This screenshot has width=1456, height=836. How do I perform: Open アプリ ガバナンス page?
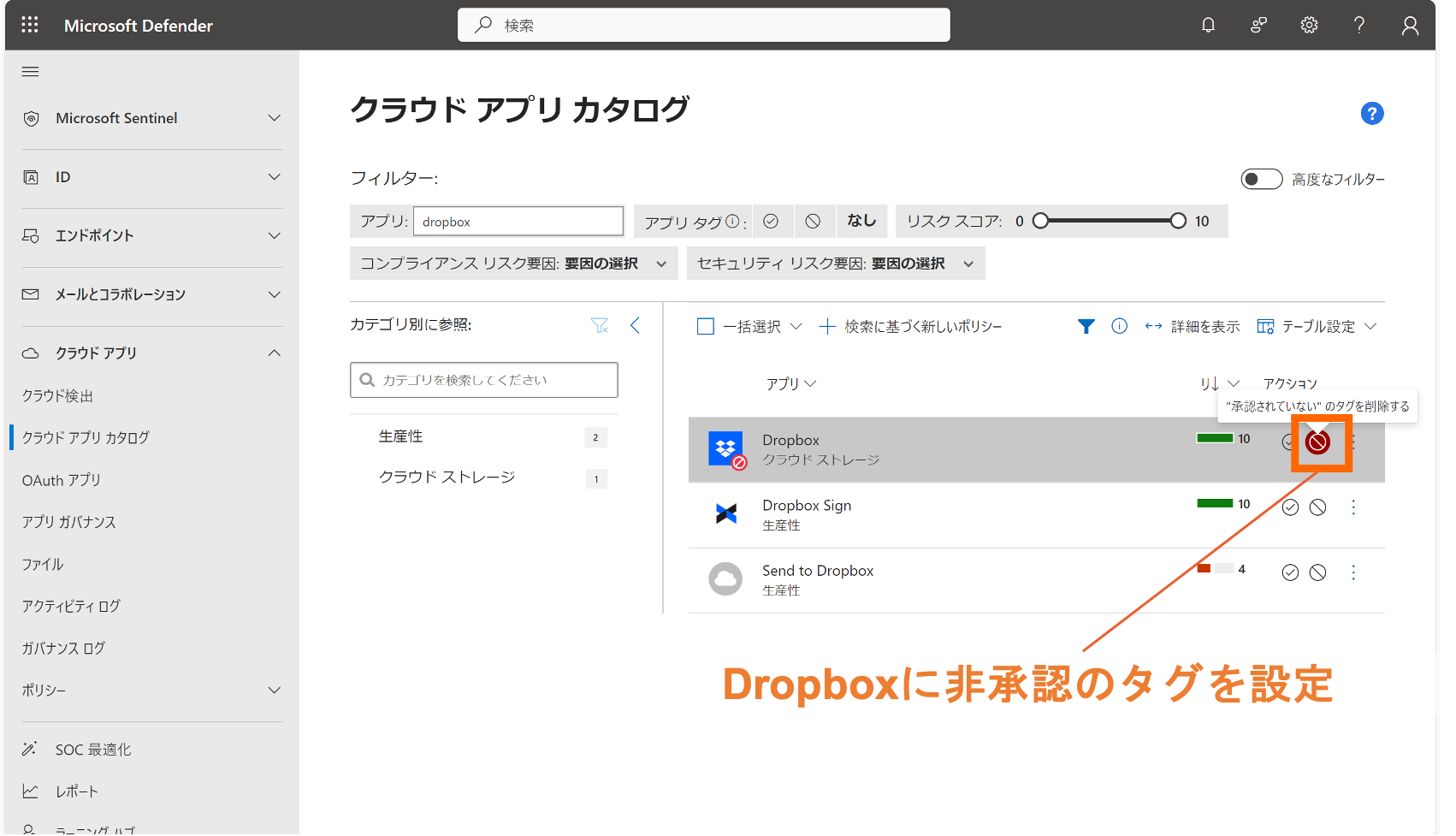point(68,522)
